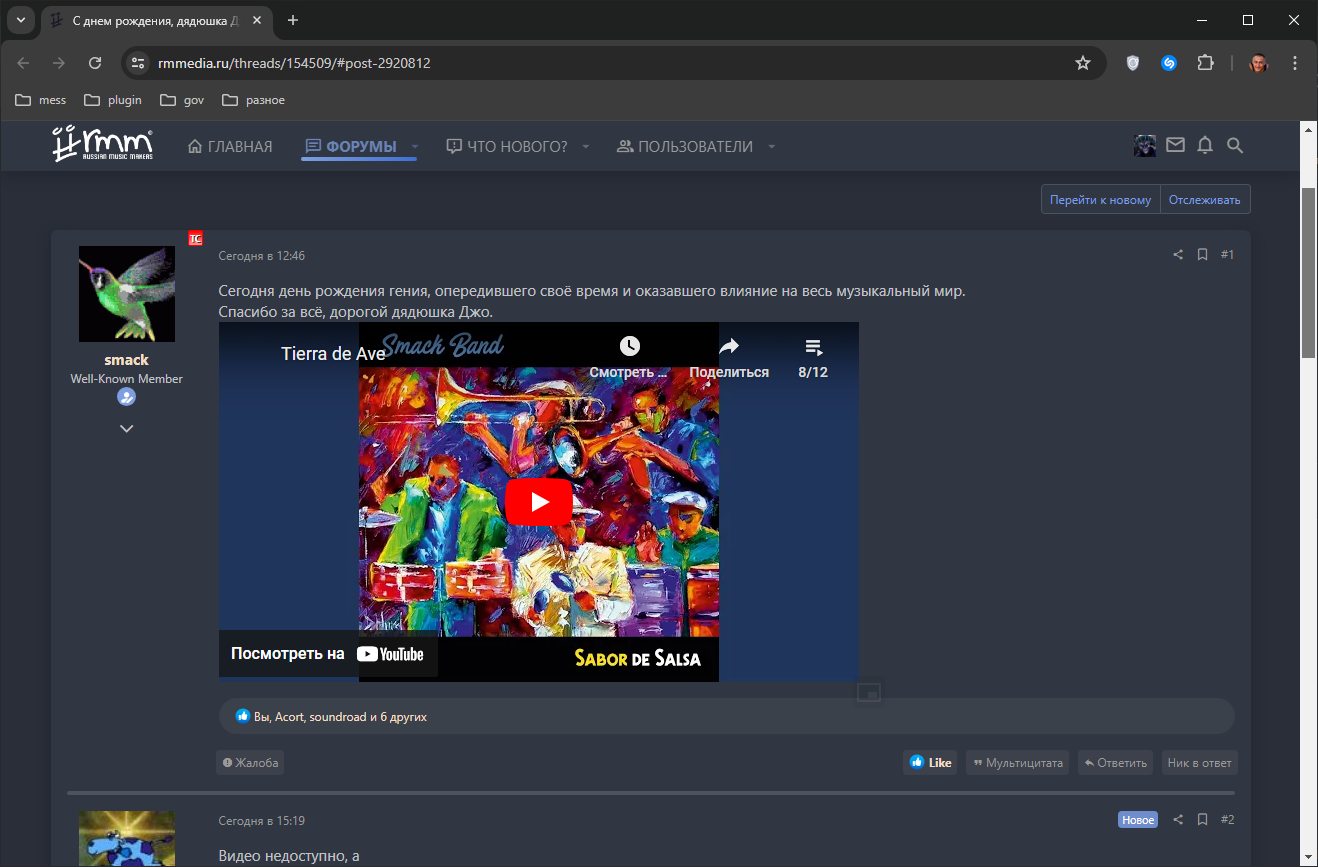
Task: Expand smack's user info chevron
Action: click(x=127, y=429)
